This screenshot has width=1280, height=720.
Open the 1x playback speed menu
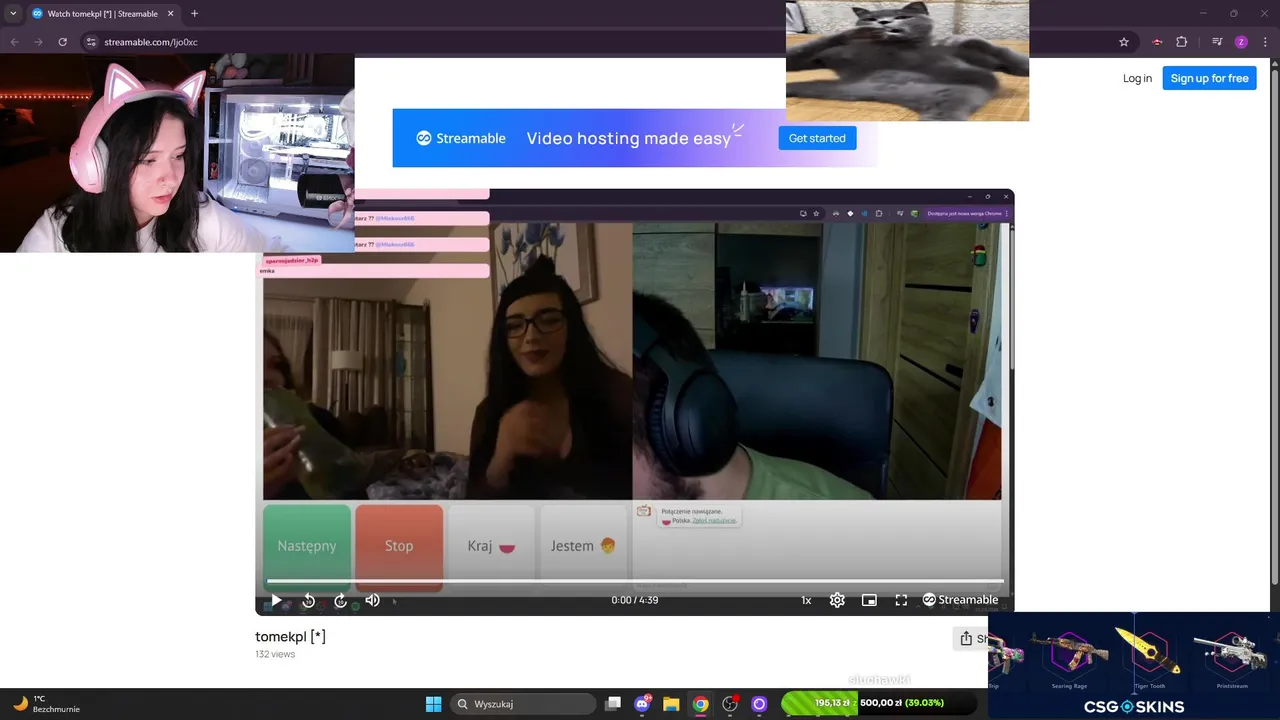point(806,600)
